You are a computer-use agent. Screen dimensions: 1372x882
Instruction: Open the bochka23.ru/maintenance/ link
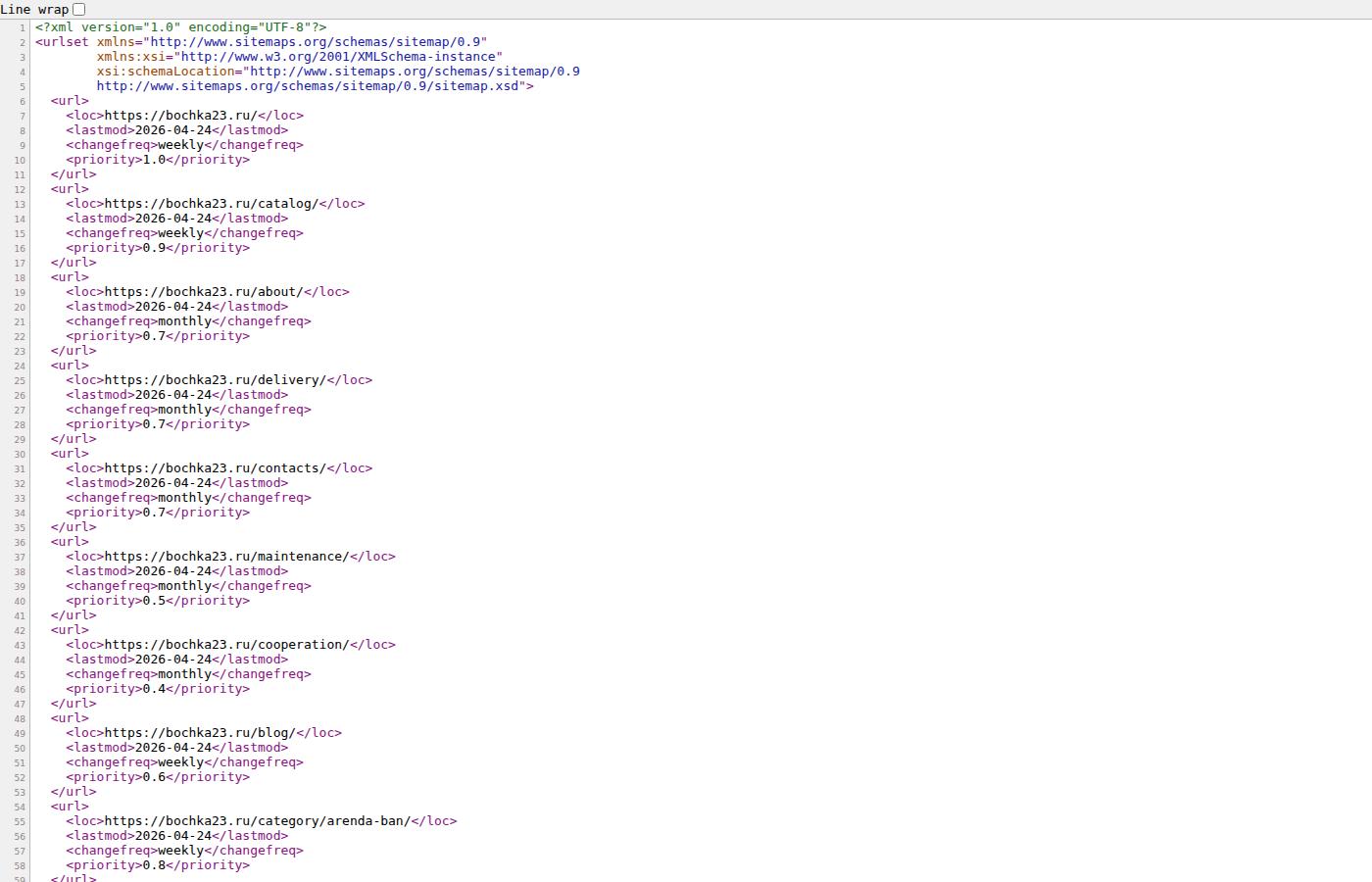pos(227,557)
